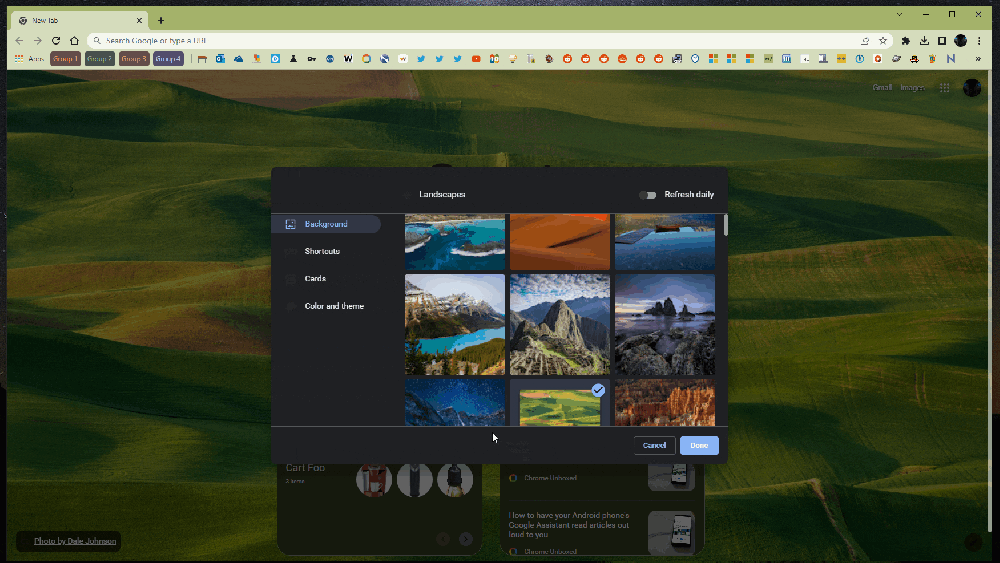Click the Apps shortcut in bookmarks bar

29,59
